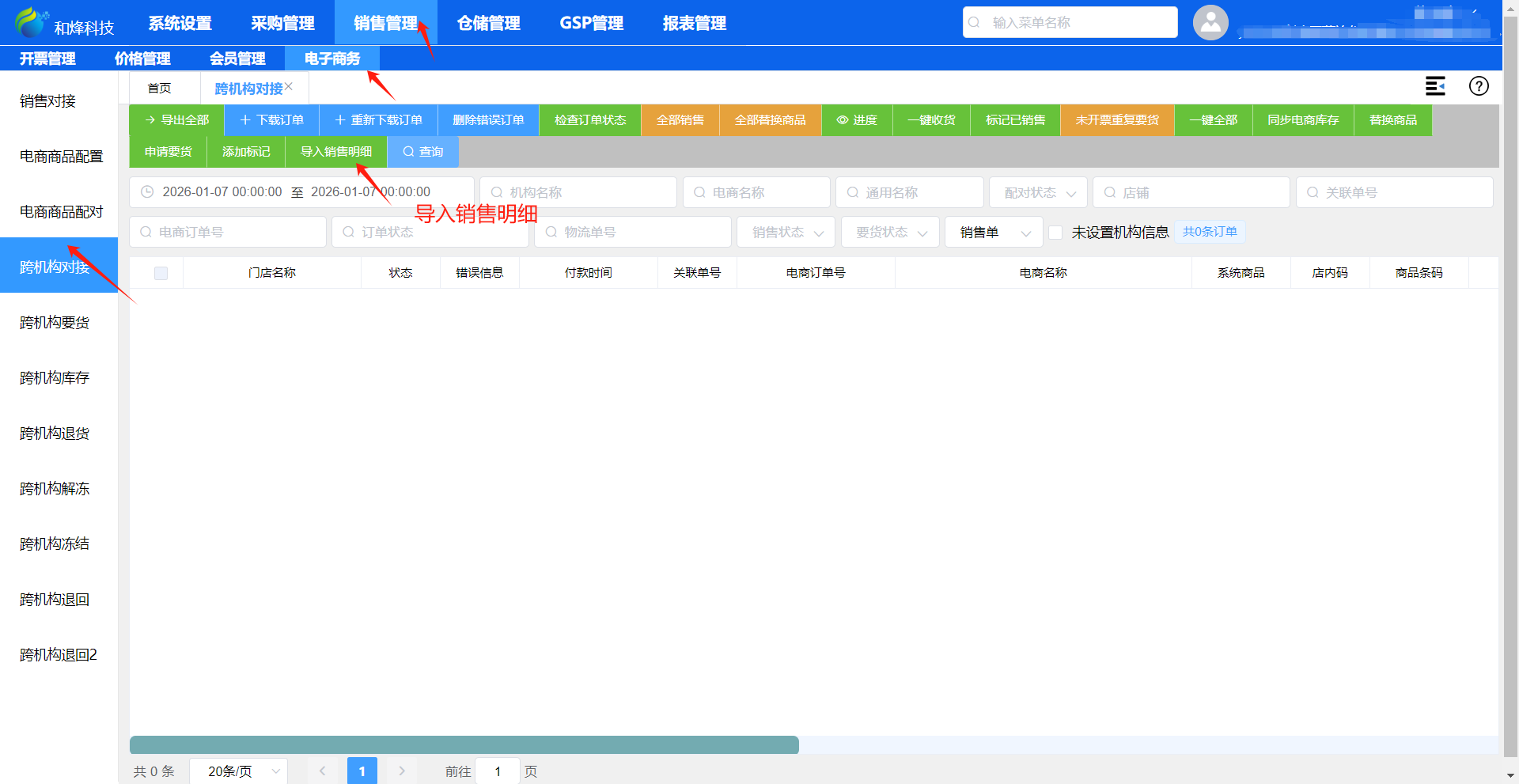Tick the 未设置机构信息 checkbox
1519x784 pixels.
click(x=1055, y=233)
